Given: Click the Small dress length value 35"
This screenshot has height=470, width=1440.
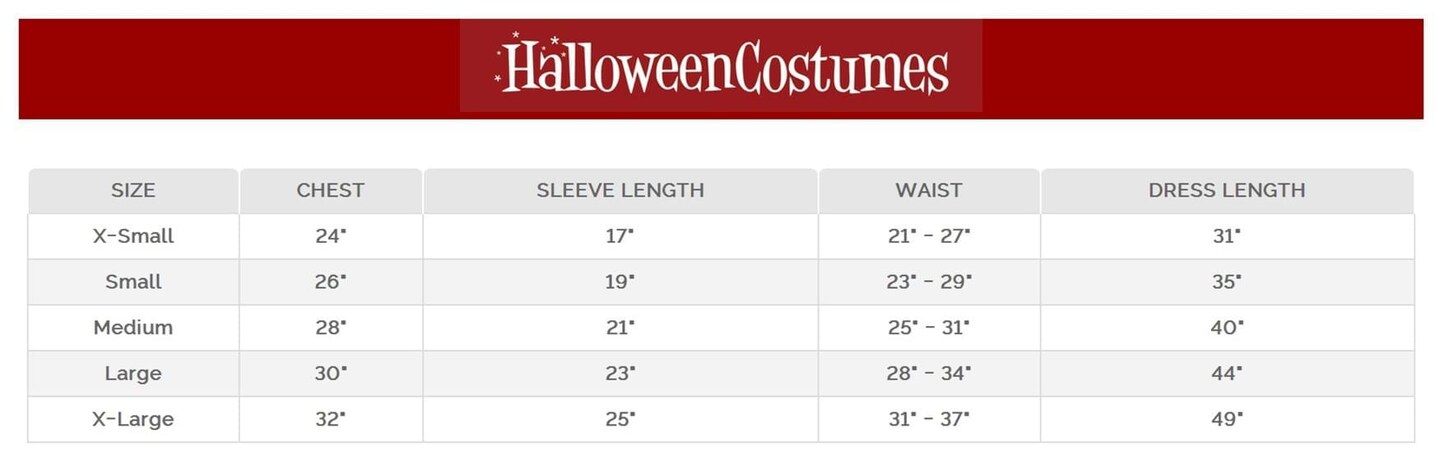Looking at the screenshot, I should coord(1226,282).
